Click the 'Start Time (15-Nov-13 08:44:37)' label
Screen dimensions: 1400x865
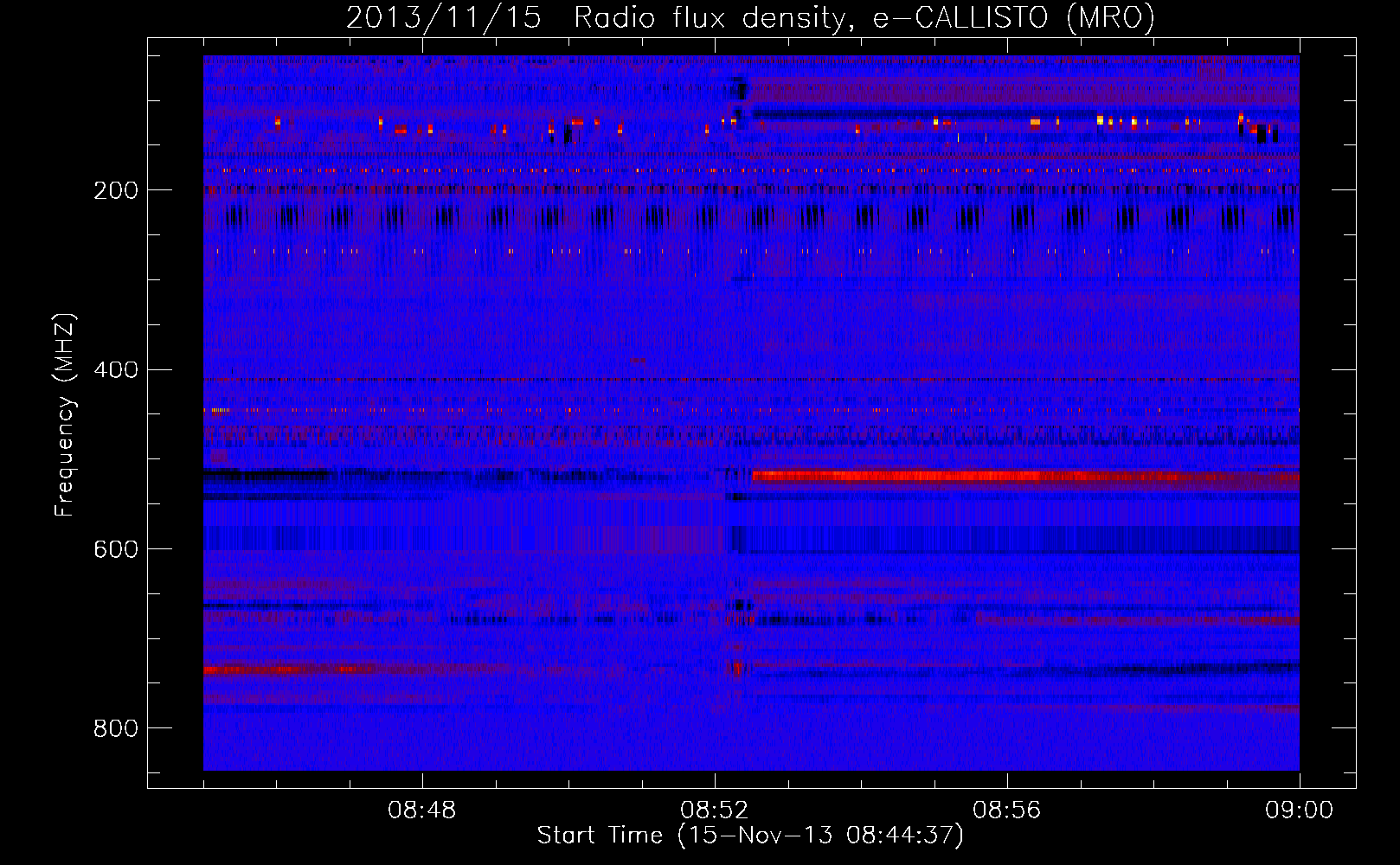(750, 836)
